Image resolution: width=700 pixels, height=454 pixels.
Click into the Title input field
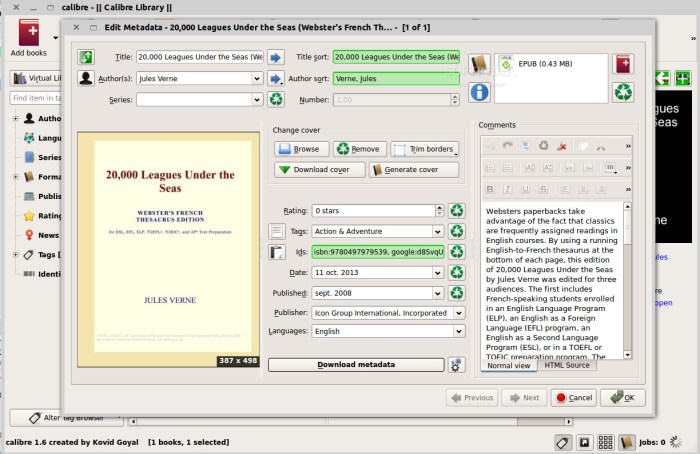tap(200, 57)
